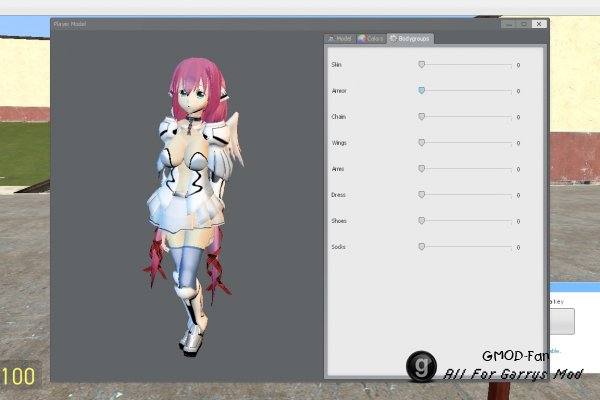The height and width of the screenshot is (400, 600).
Task: Click the Dress slider handle
Action: tap(421, 194)
